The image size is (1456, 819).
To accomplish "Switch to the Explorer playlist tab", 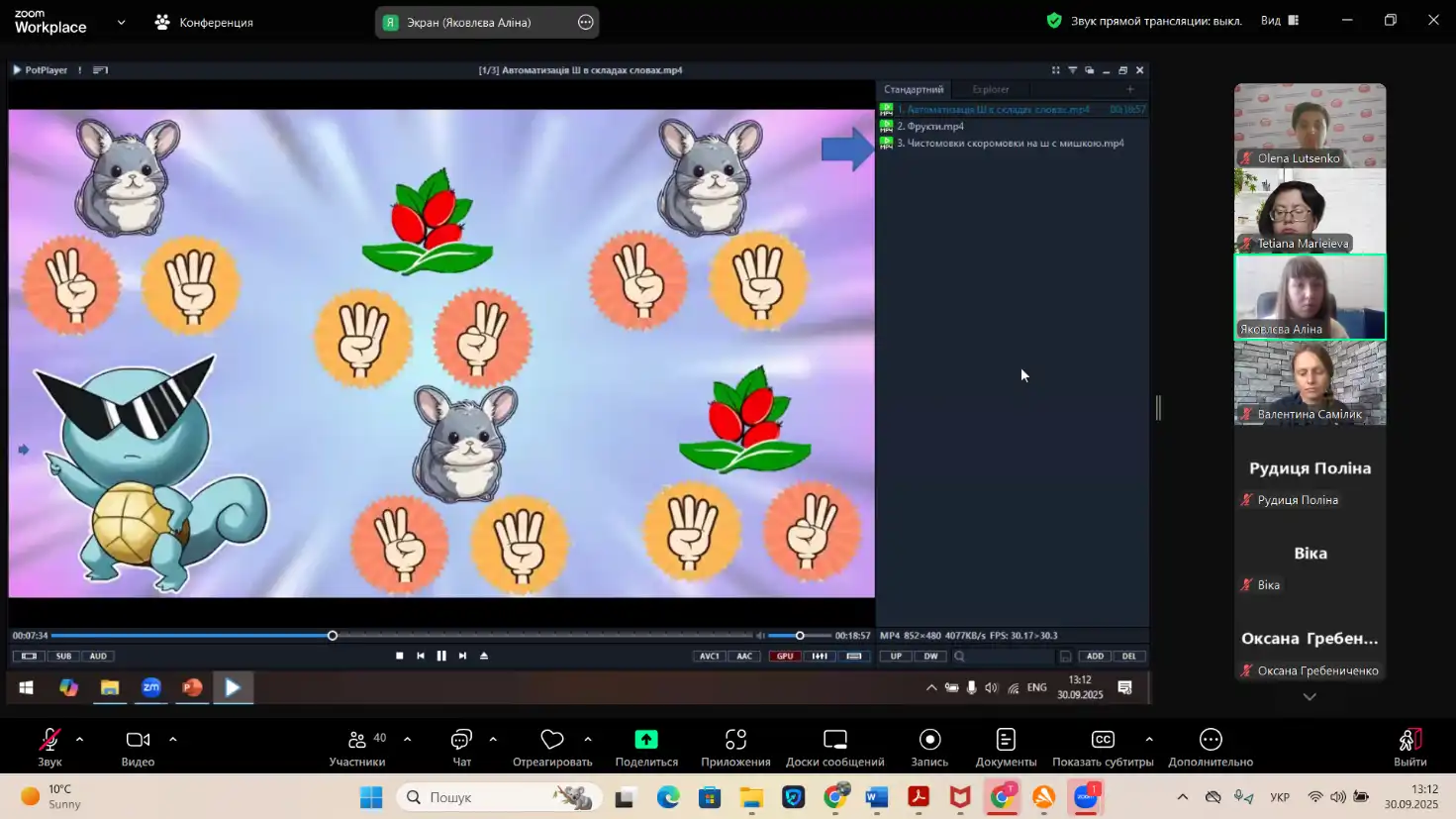I will coord(991,89).
